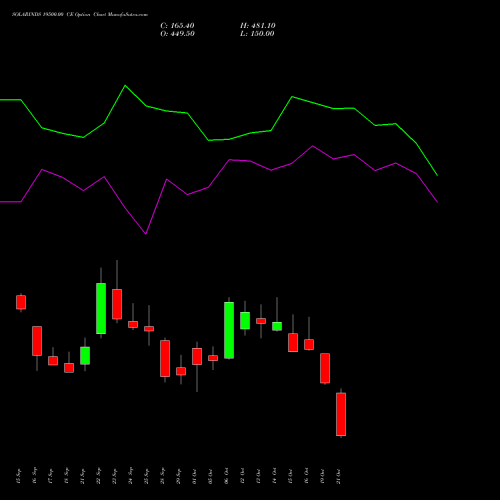Select the 28 Sep date label
The image size is (500, 500).
pos(162,476)
